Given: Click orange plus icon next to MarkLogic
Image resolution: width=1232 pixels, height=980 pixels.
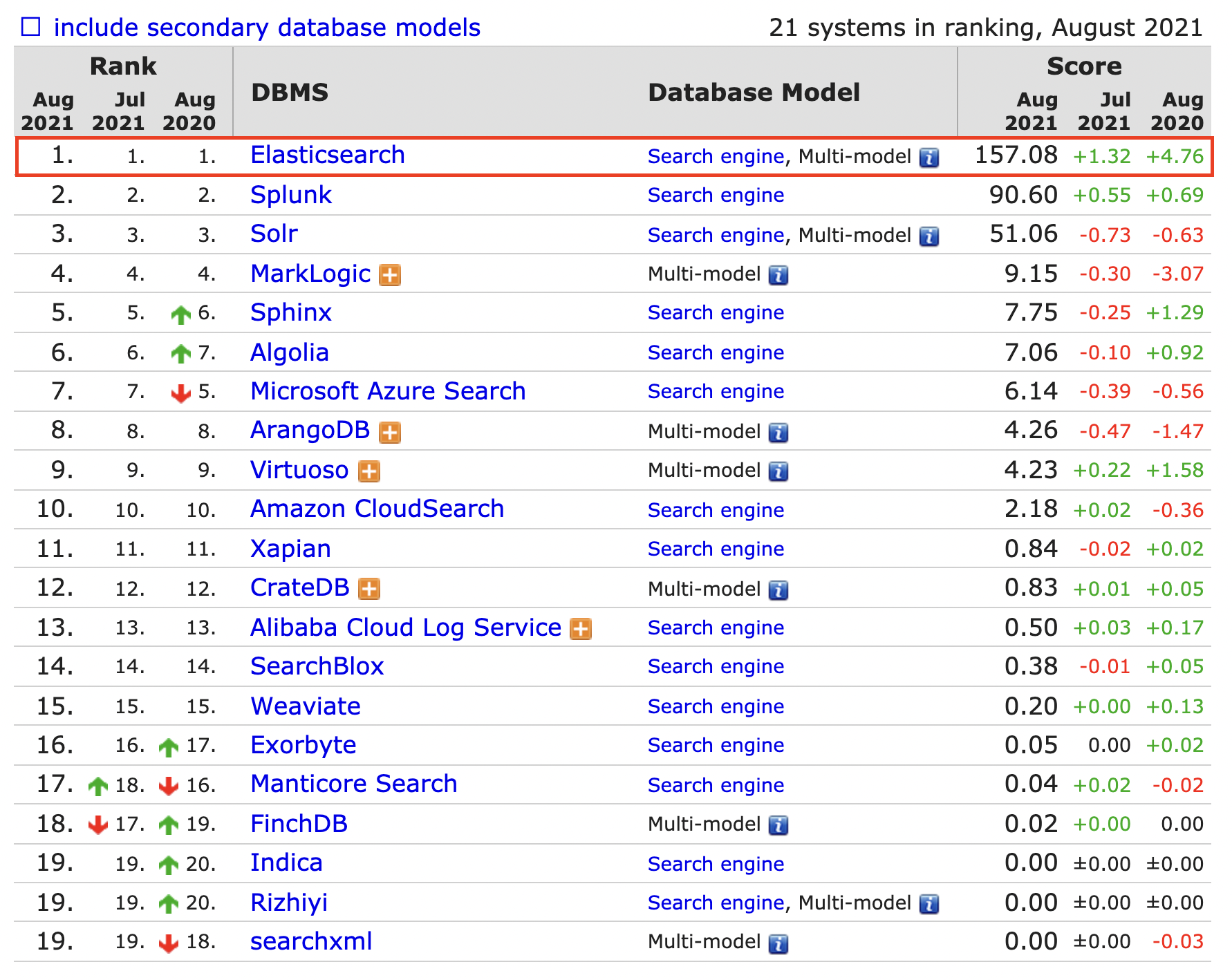Looking at the screenshot, I should coord(390,275).
